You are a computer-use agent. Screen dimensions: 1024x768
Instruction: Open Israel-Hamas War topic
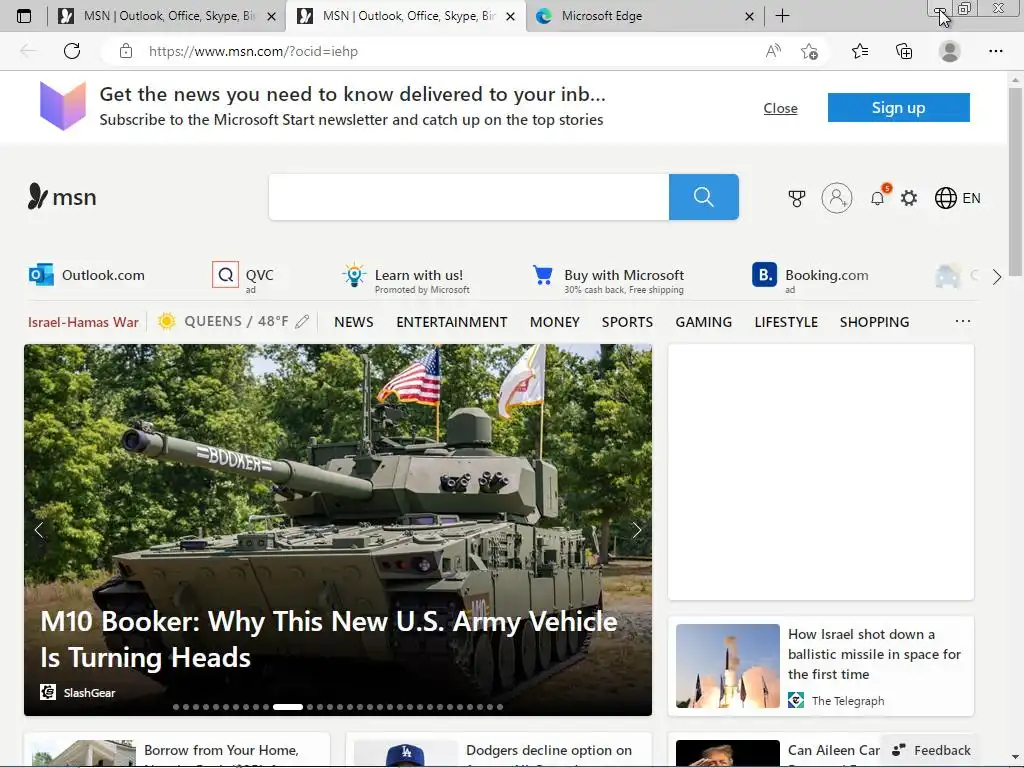(x=84, y=322)
